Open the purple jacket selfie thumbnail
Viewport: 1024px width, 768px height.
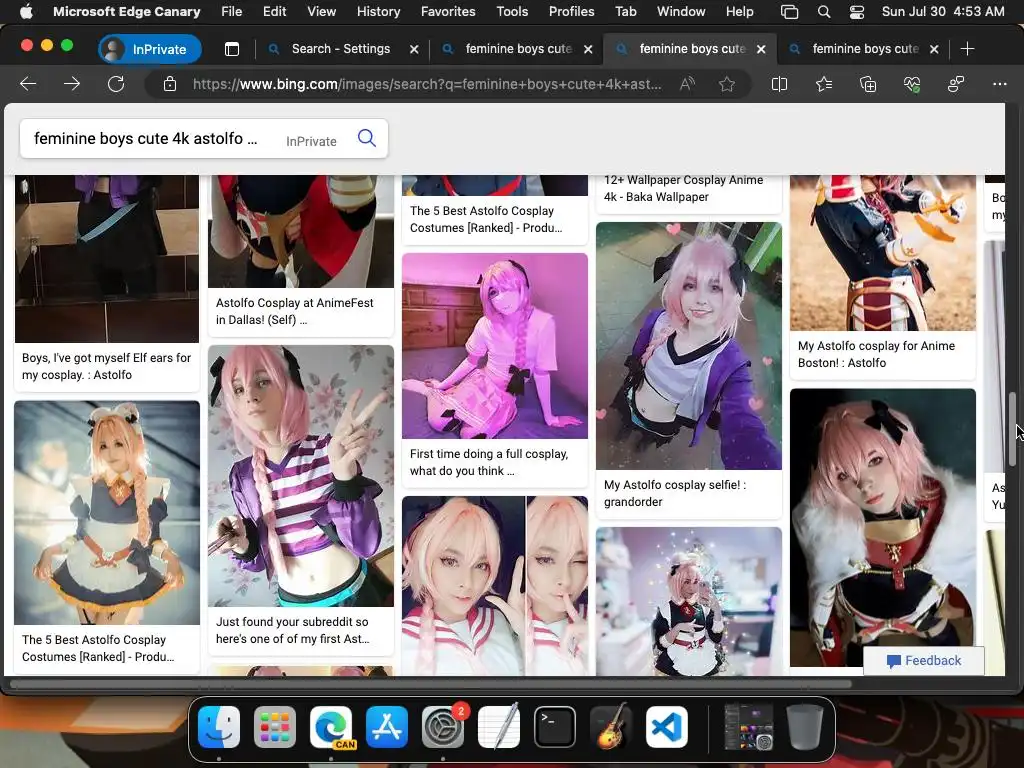(688, 345)
